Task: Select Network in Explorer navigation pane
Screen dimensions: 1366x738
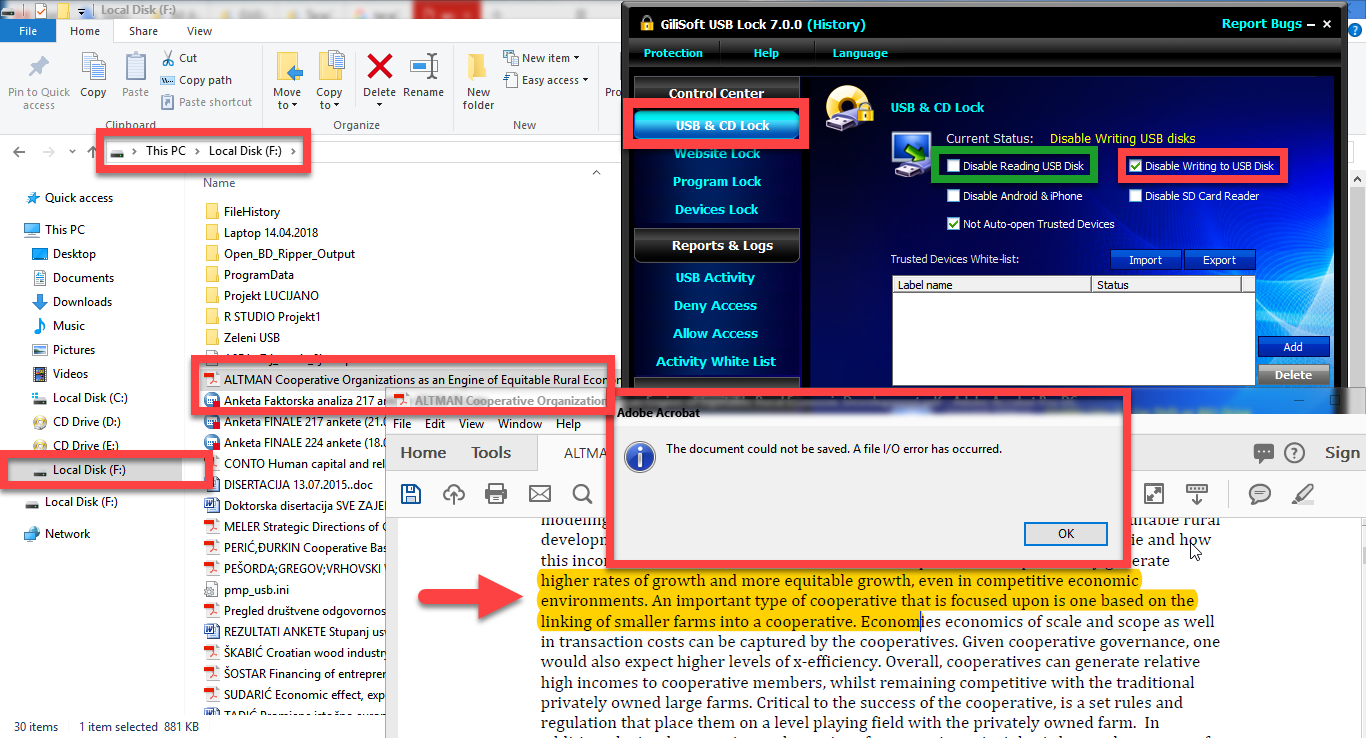Action: (x=67, y=534)
